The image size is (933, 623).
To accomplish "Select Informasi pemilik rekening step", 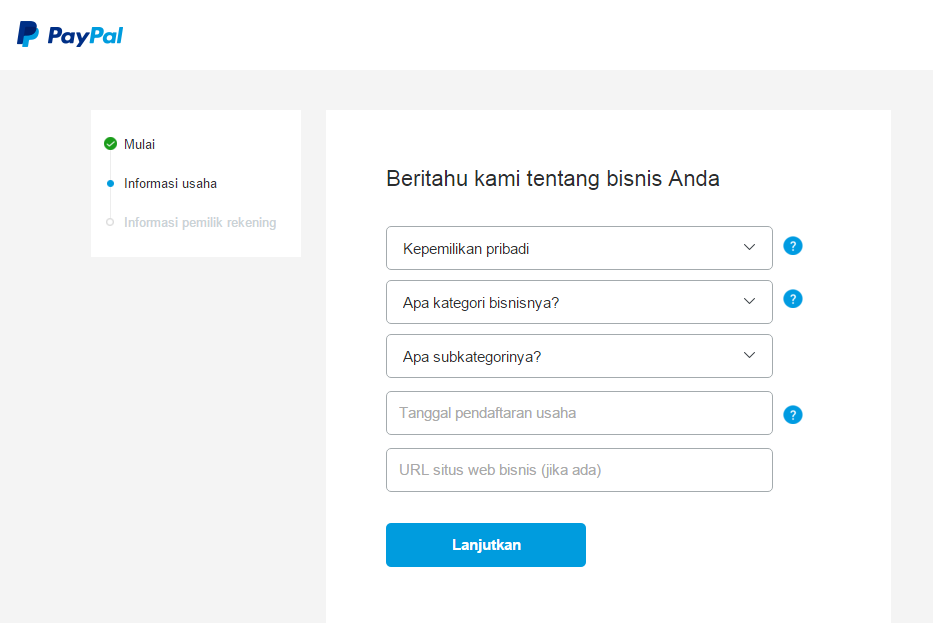I will pos(200,223).
